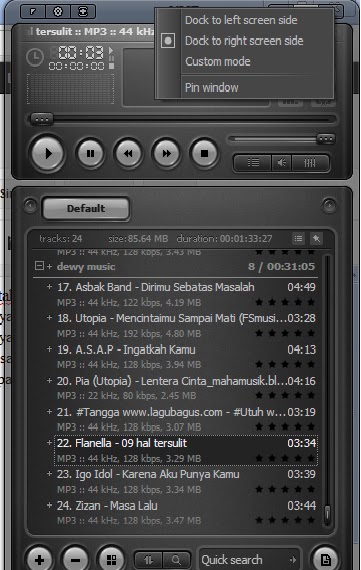Screen dimensions: 361x570
Task: Click the playlist list-view icon in header
Action: click(298, 238)
